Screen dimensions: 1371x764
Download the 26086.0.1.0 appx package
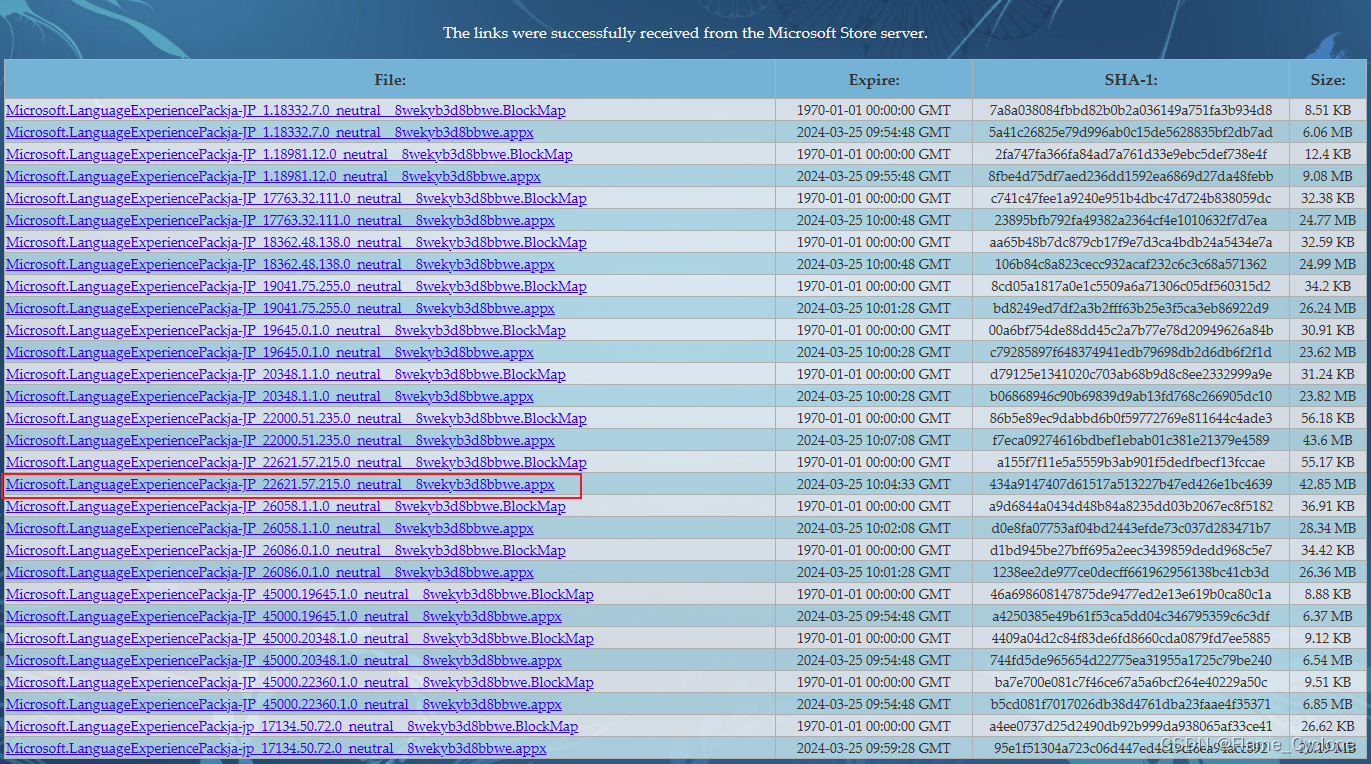(x=270, y=572)
